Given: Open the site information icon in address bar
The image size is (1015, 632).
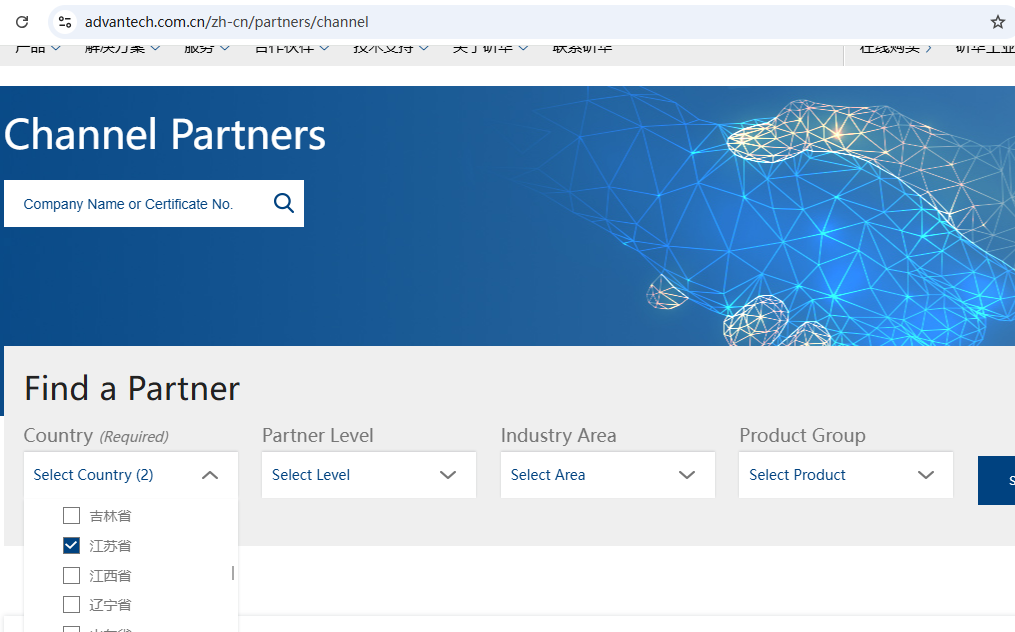Looking at the screenshot, I should (x=65, y=21).
